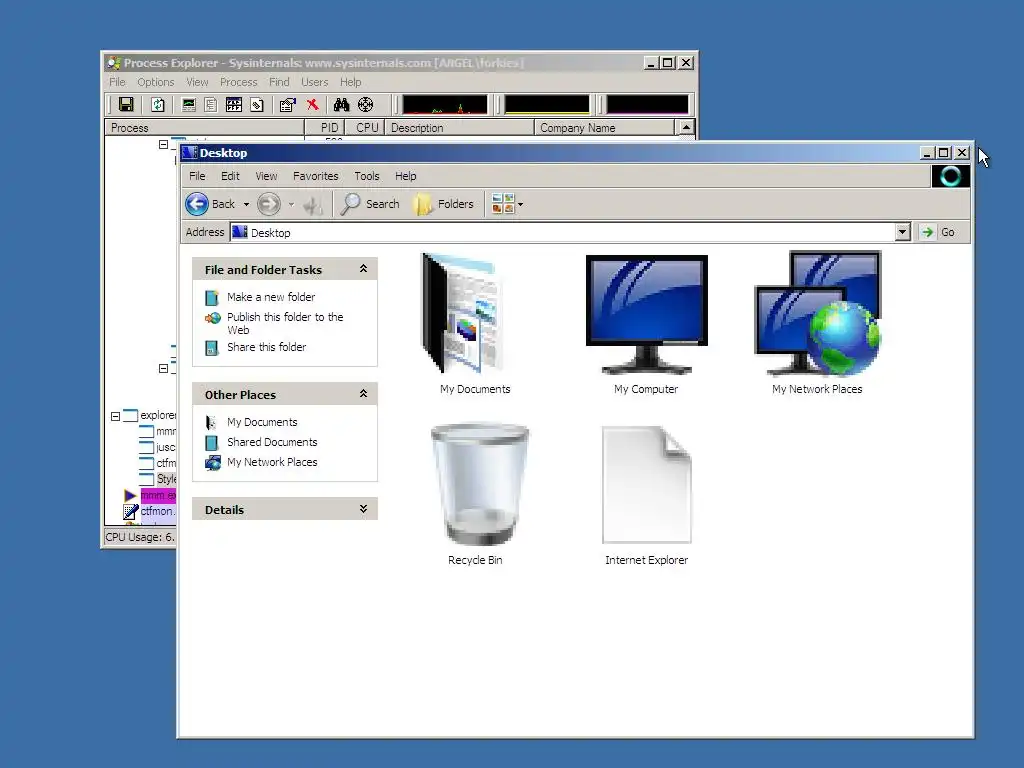This screenshot has height=768, width=1024.
Task: Open the Tools menu in Desktop window
Action: tap(366, 176)
